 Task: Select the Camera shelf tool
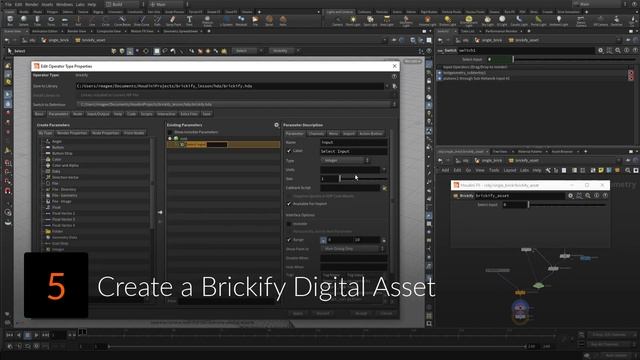338,20
